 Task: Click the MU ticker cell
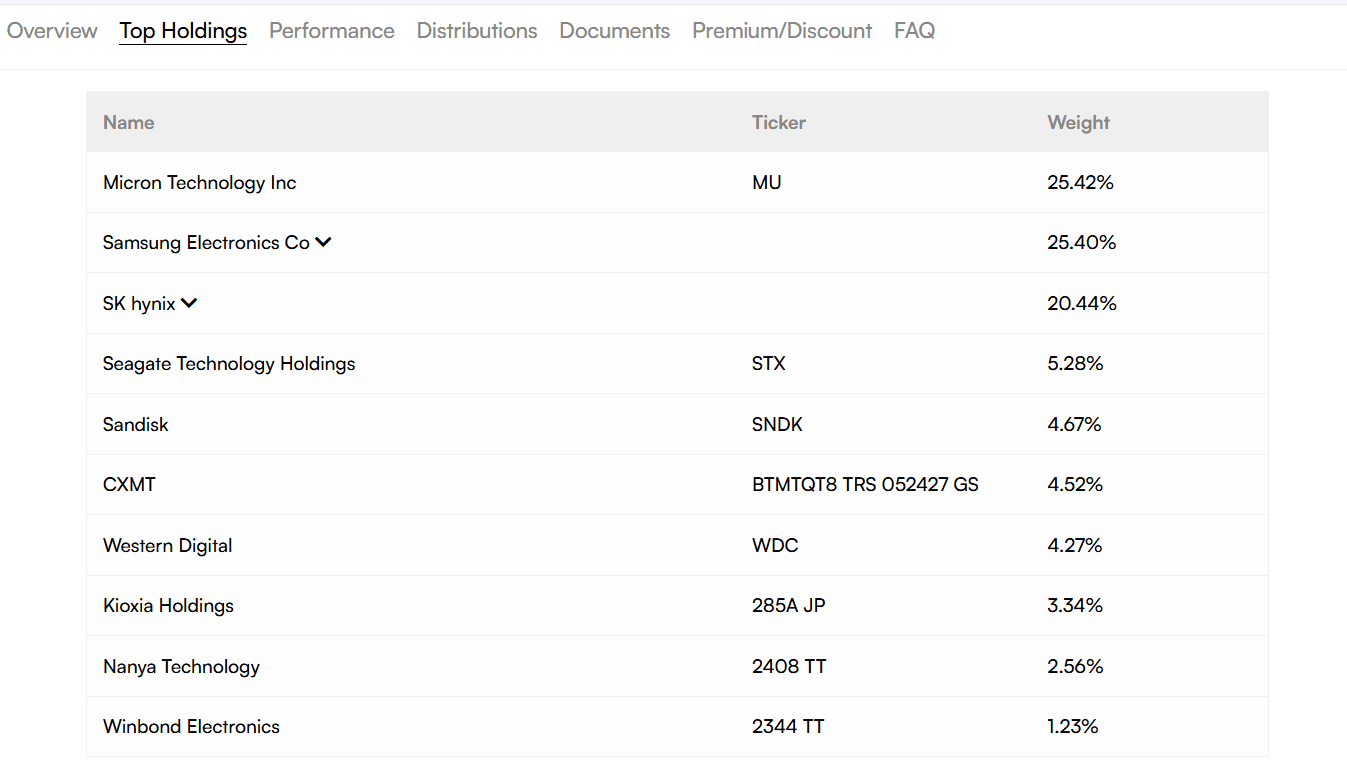point(767,183)
